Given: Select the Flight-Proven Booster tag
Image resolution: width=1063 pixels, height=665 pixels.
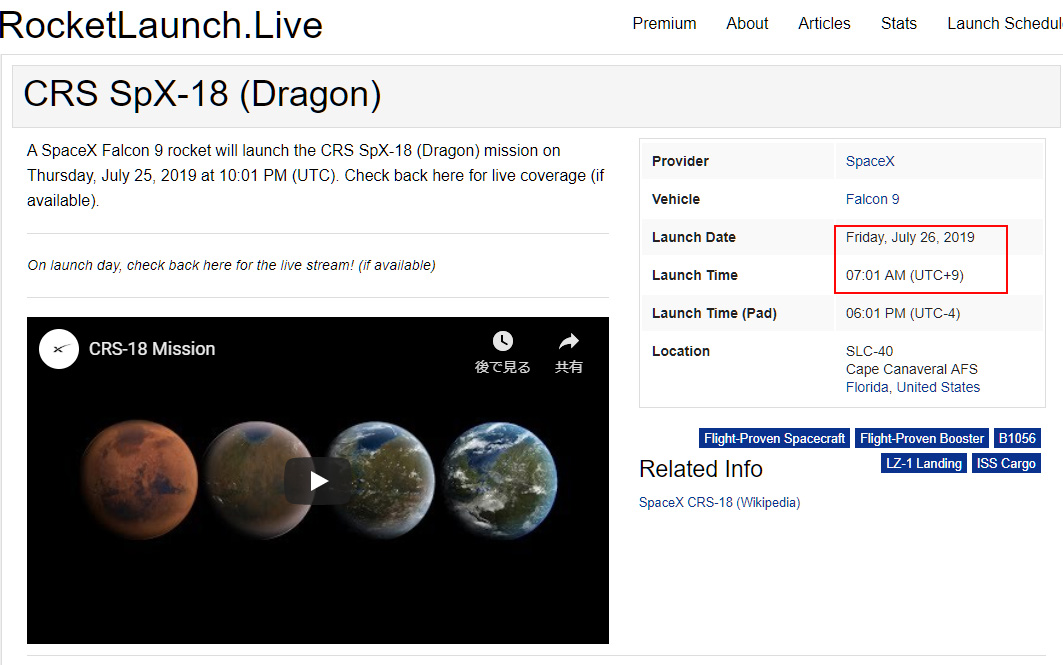Looking at the screenshot, I should coord(921,438).
